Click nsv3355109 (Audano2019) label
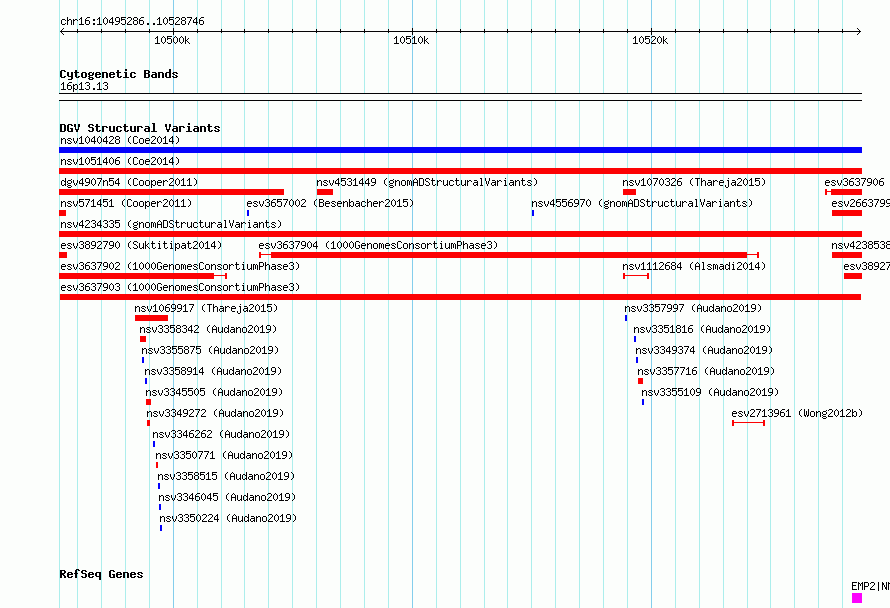The height and width of the screenshot is (608, 890). tap(710, 392)
